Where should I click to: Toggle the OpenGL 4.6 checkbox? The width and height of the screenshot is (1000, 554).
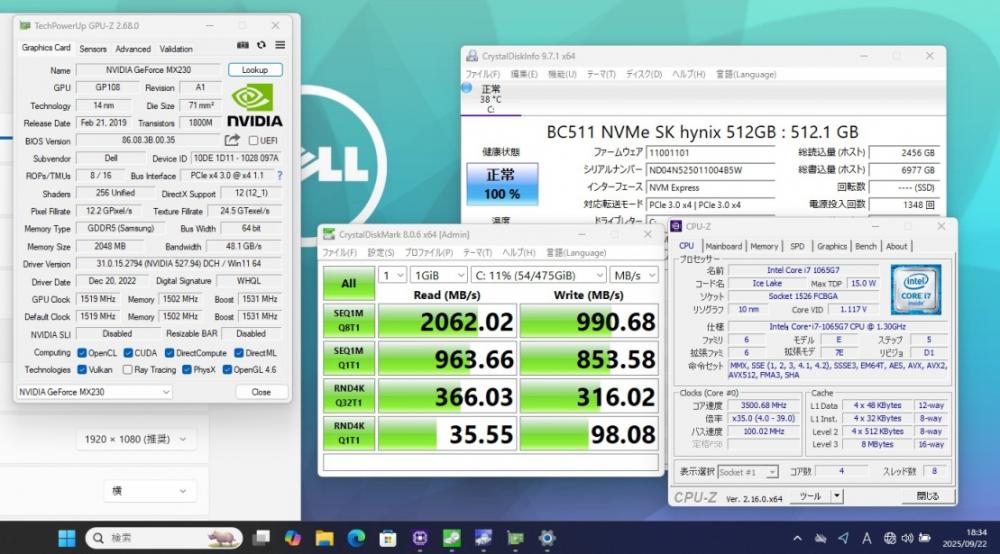point(227,369)
